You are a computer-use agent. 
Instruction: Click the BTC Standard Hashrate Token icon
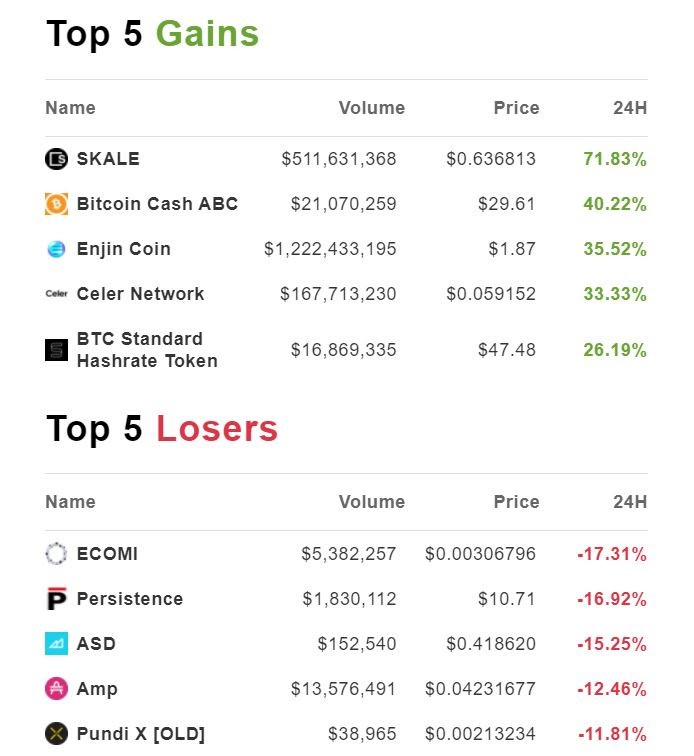click(56, 350)
